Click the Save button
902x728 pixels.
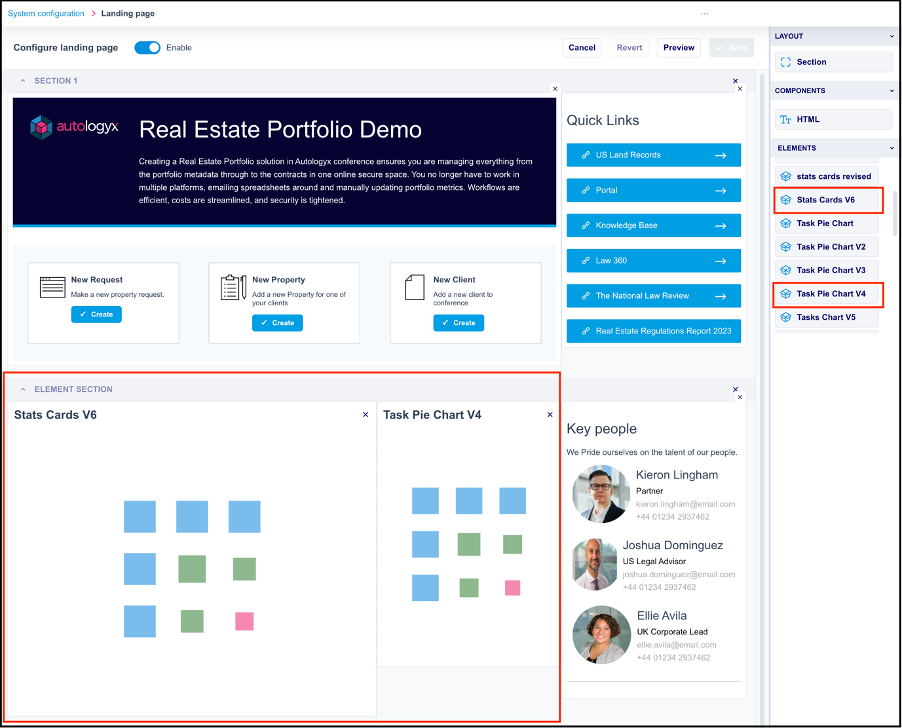(x=732, y=48)
